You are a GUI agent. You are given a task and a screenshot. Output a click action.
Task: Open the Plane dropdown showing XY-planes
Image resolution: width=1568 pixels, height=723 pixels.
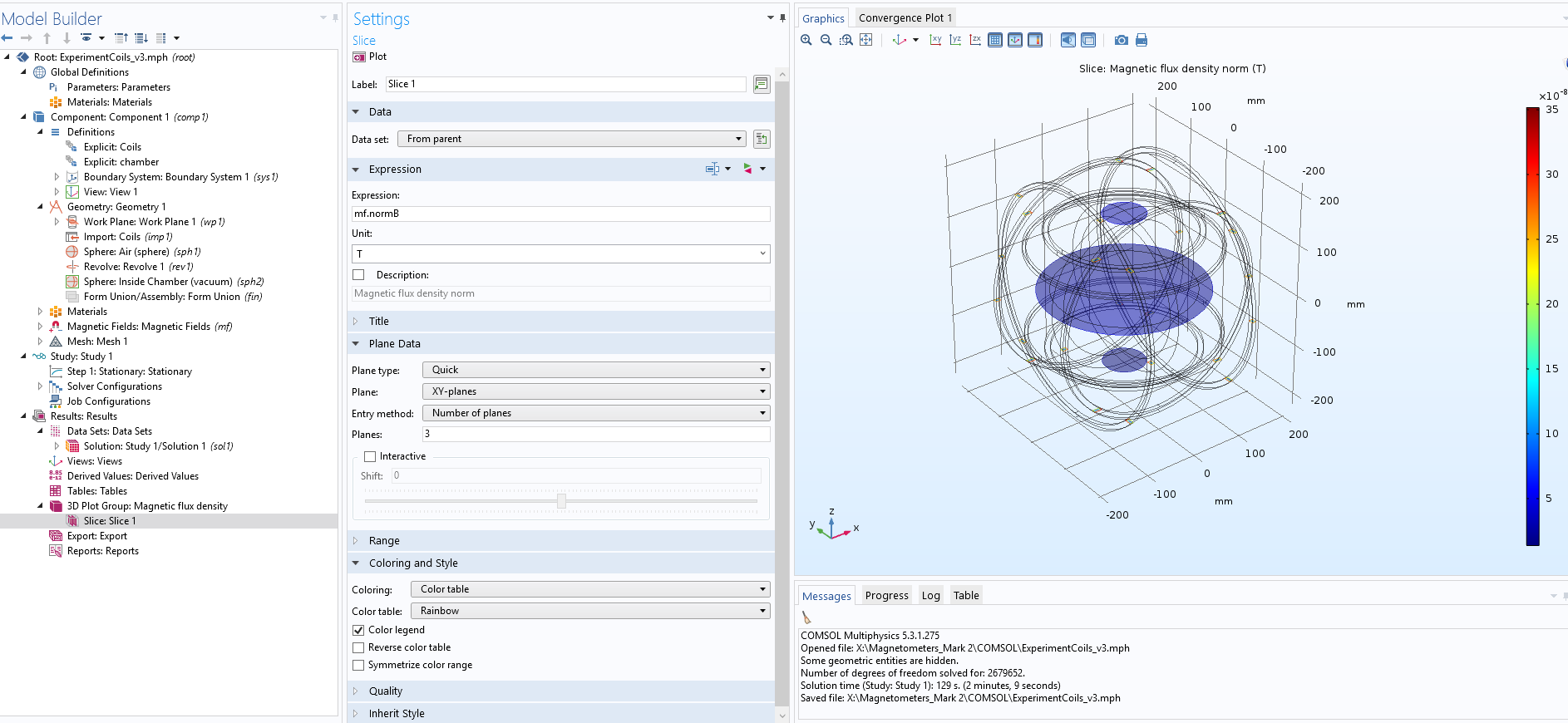[596, 391]
